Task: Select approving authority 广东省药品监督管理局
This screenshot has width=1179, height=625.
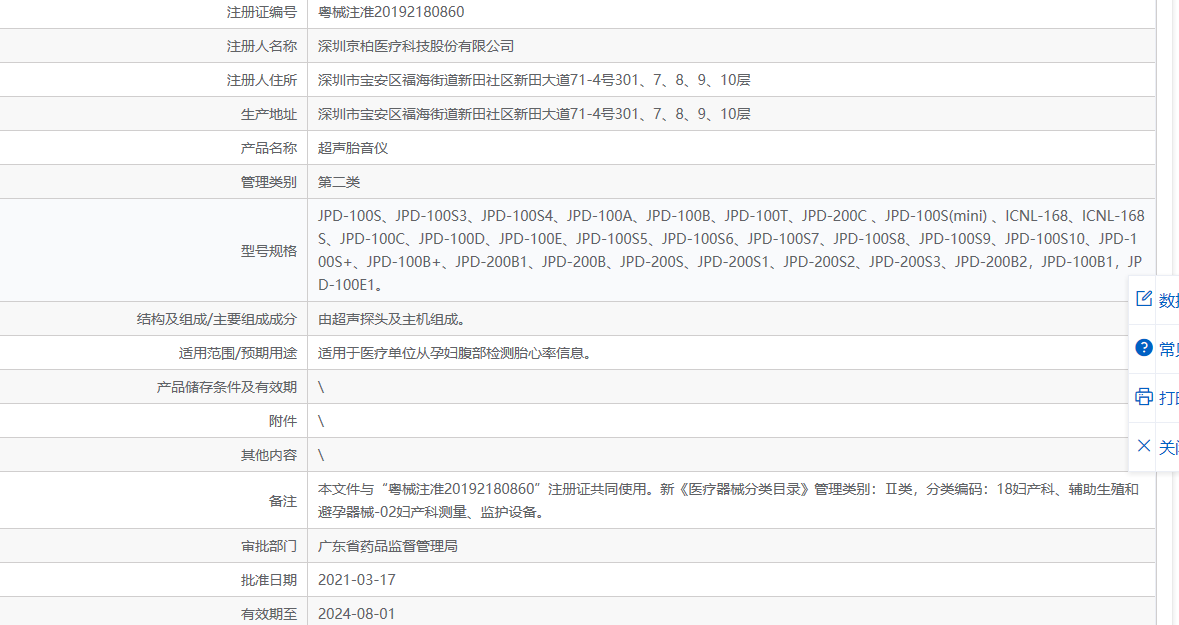Action: (388, 546)
